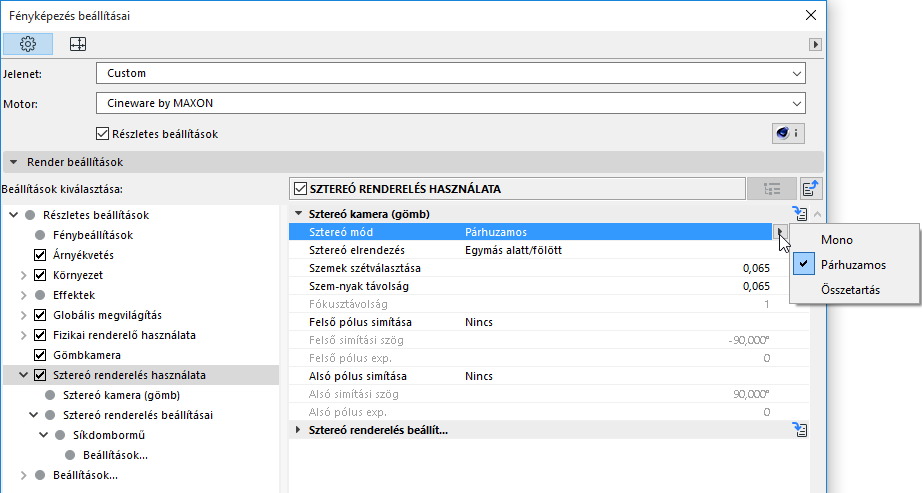Toggle Környezet checkbox
Viewport: 922px width, 493px height.
40,275
